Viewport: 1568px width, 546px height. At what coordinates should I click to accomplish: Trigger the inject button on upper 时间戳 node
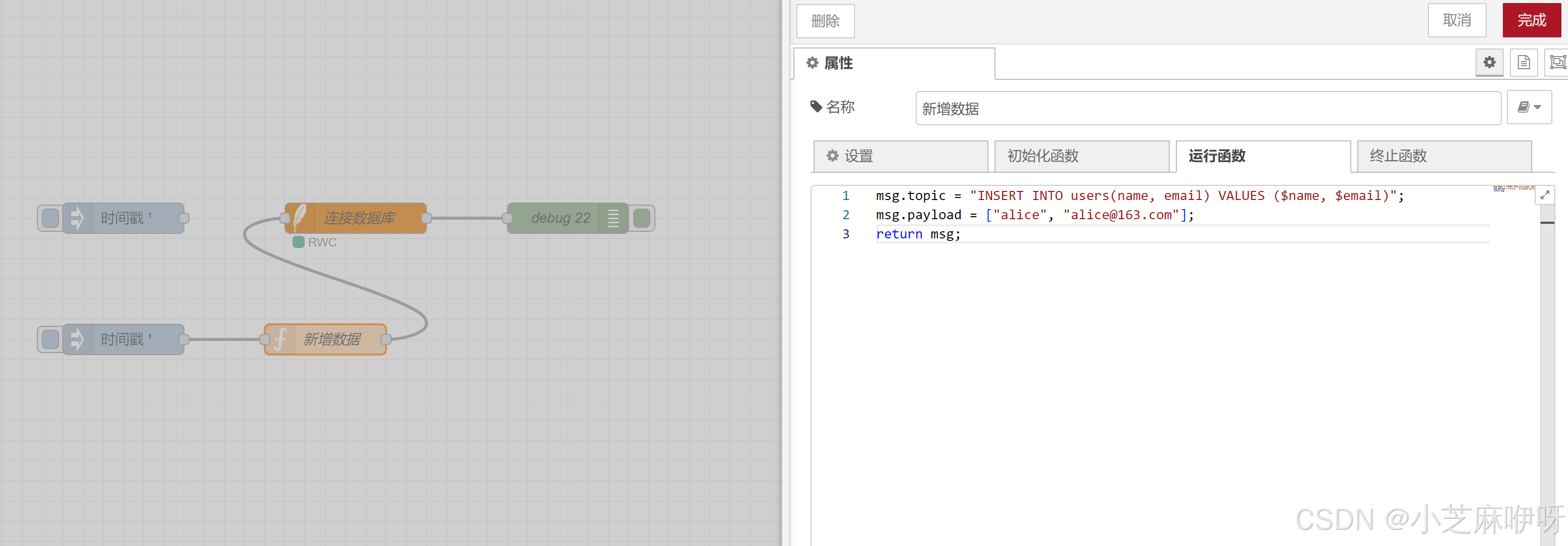click(50, 217)
